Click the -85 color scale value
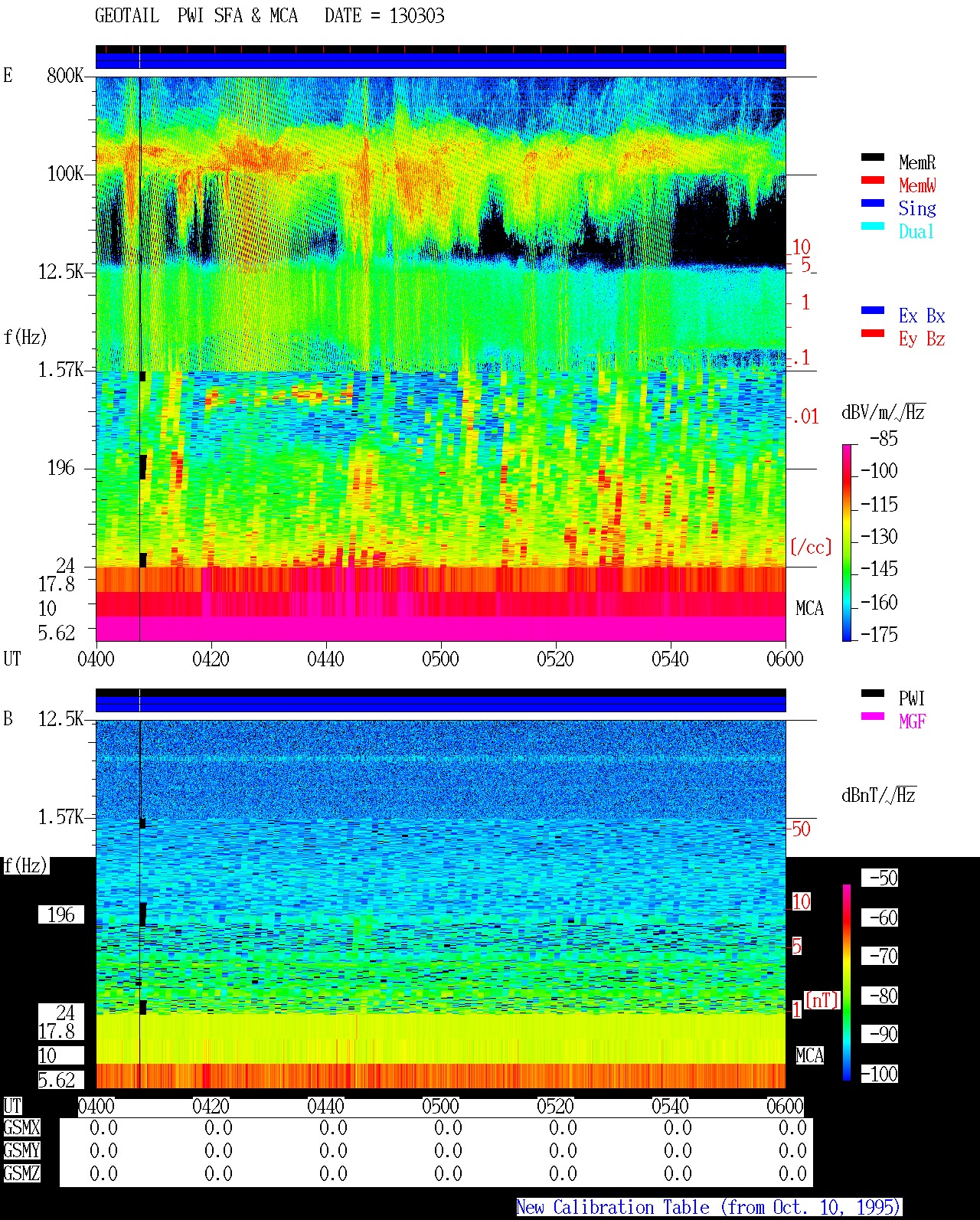This screenshot has height=1220, width=980. click(x=884, y=439)
